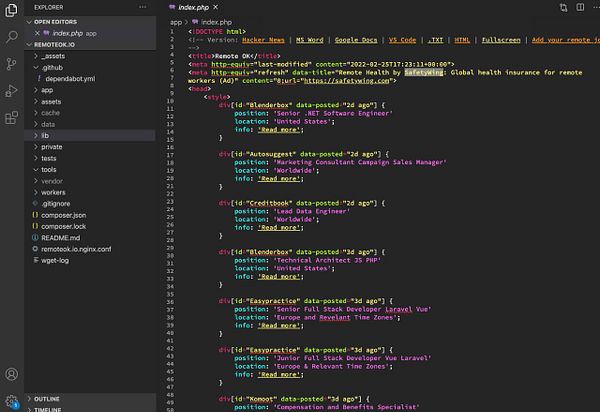Open the Extensions view
The image size is (600, 412).
[12, 117]
